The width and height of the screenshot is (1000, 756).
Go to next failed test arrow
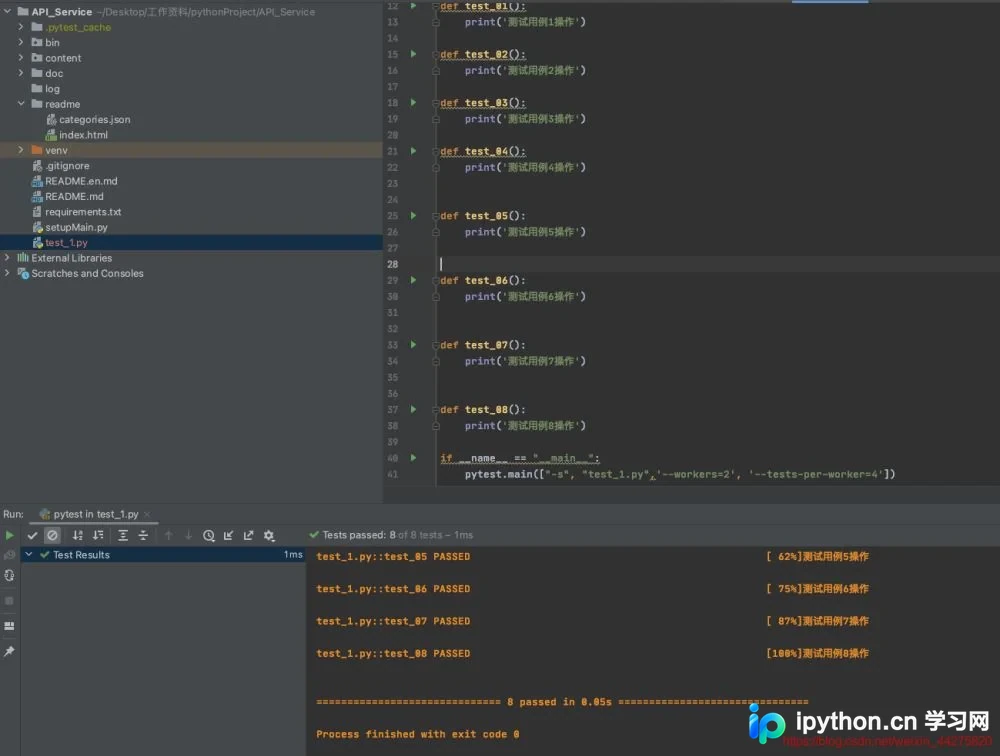(x=188, y=535)
